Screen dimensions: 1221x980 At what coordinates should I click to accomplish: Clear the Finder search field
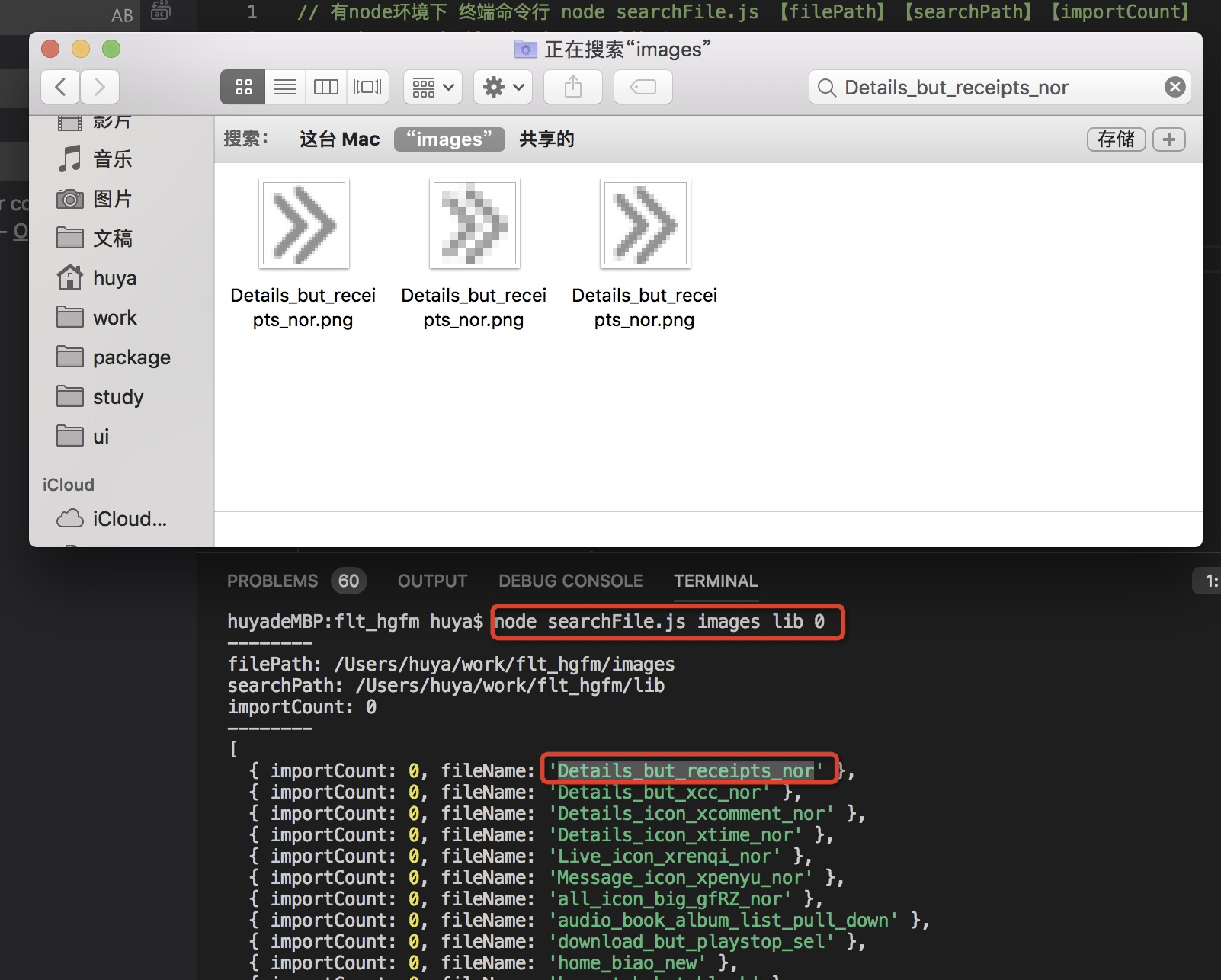(x=1175, y=87)
